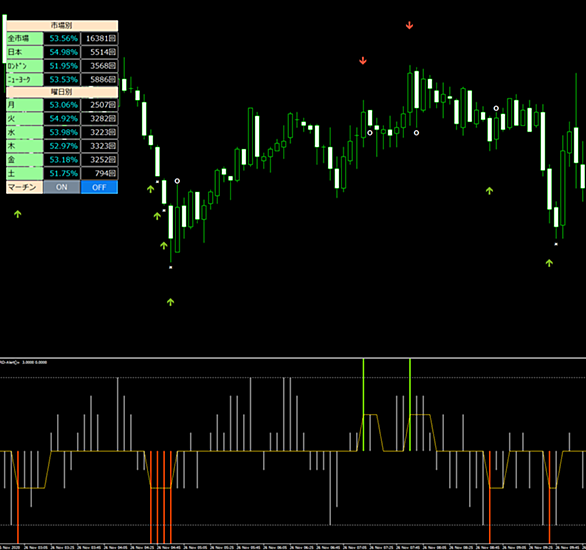Select the 日本 market row label

coord(24,52)
